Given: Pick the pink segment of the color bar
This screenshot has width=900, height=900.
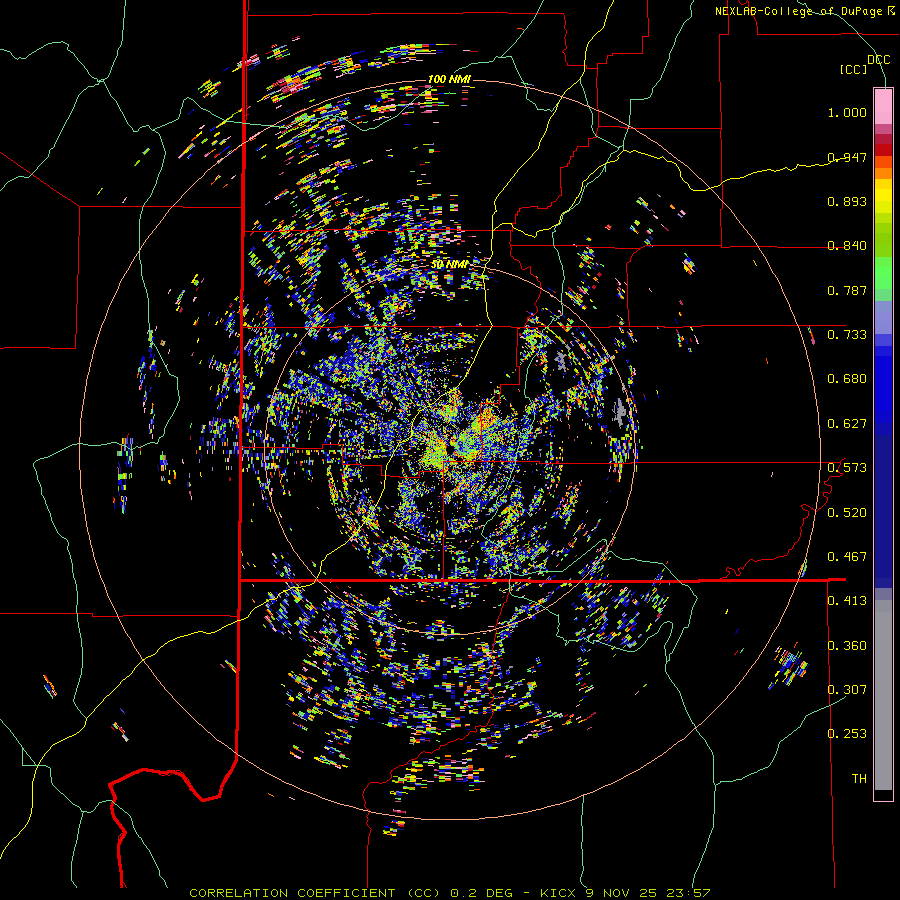Looking at the screenshot, I should [883, 106].
